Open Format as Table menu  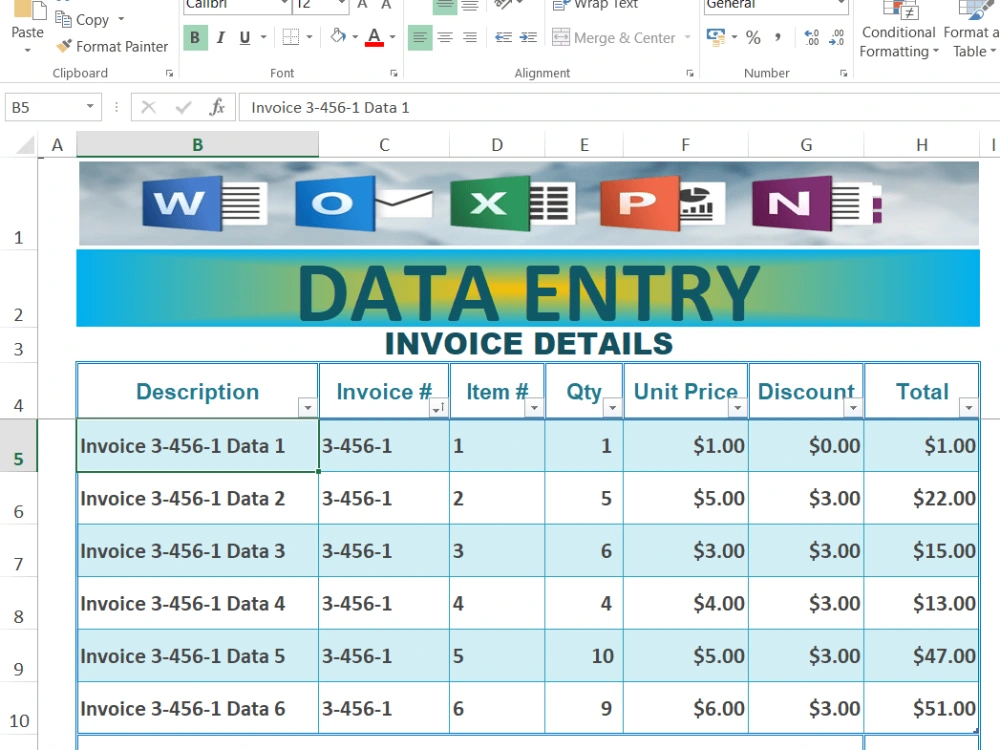tap(971, 30)
